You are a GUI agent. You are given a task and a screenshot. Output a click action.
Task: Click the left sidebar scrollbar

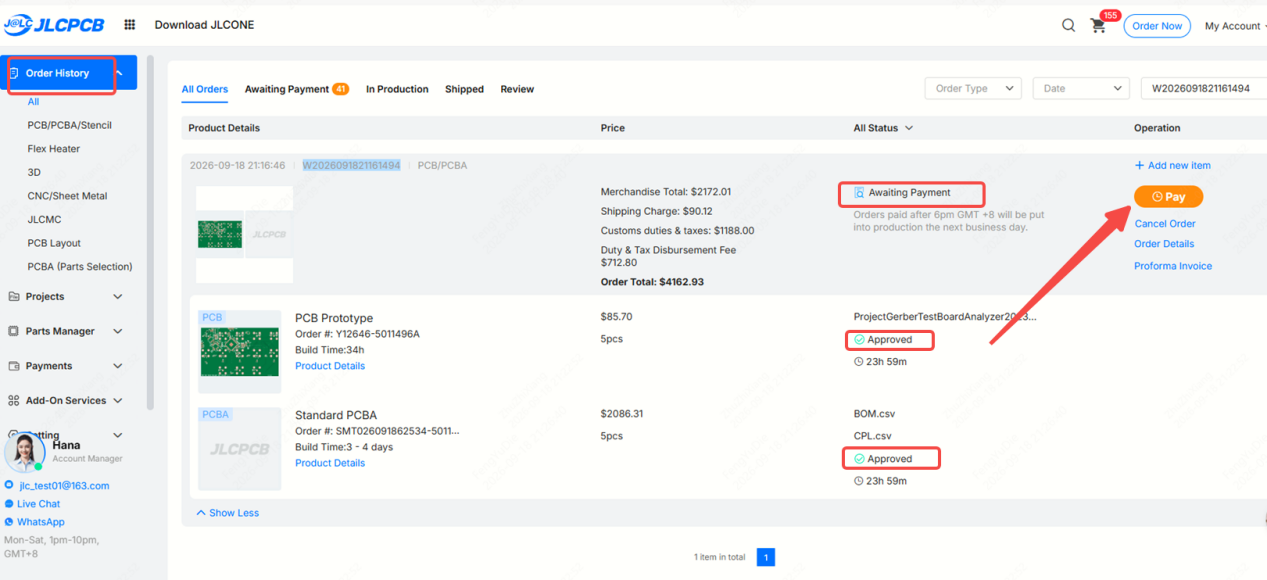151,232
